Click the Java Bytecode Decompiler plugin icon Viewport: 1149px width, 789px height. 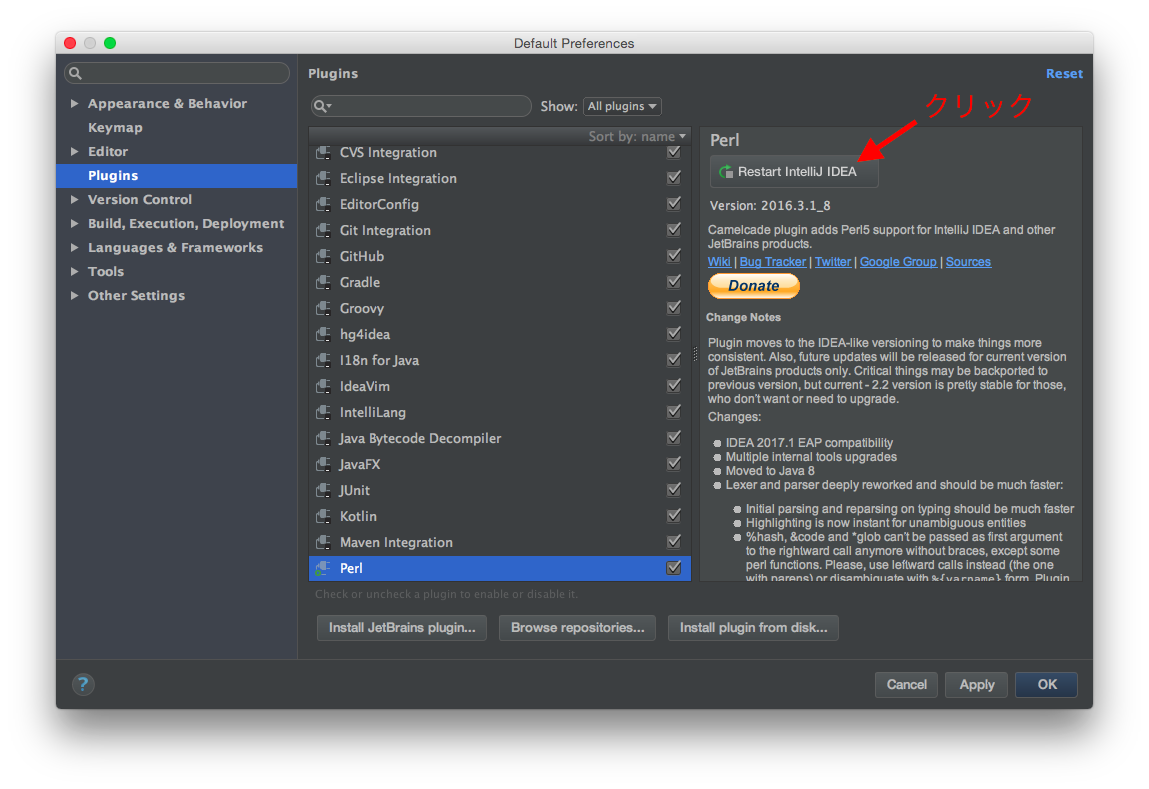pos(323,438)
